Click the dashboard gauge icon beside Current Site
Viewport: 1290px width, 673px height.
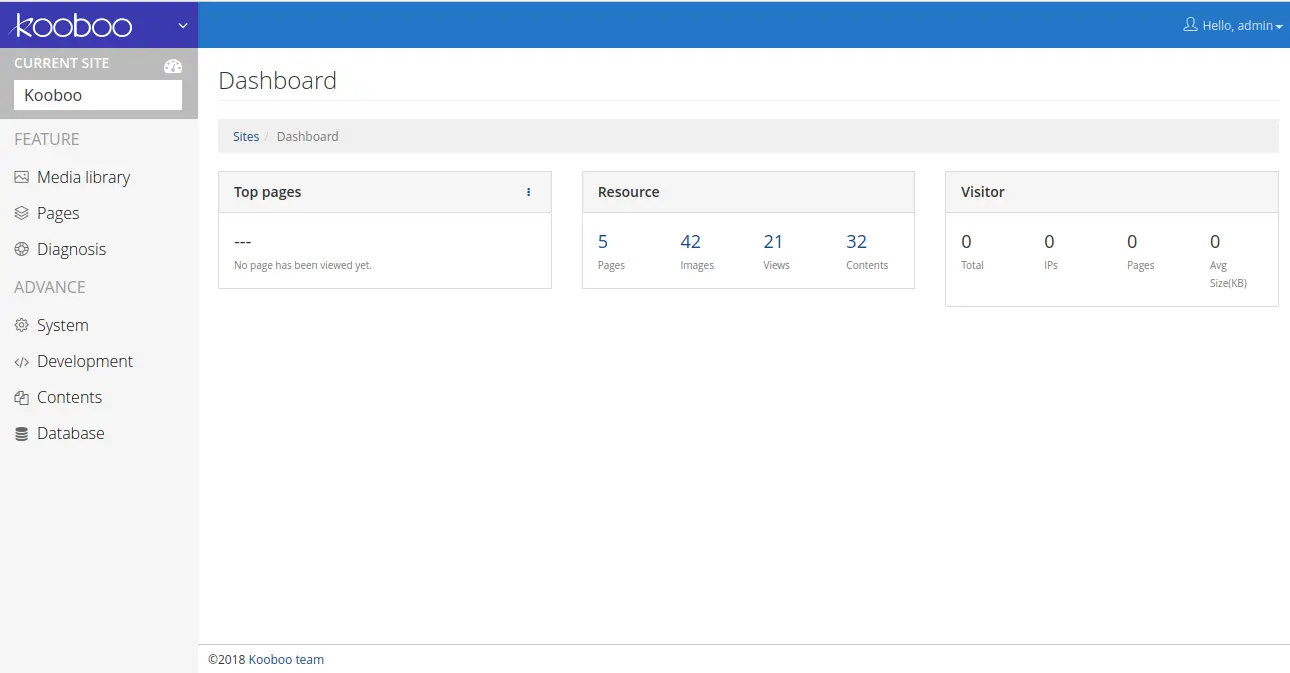173,66
